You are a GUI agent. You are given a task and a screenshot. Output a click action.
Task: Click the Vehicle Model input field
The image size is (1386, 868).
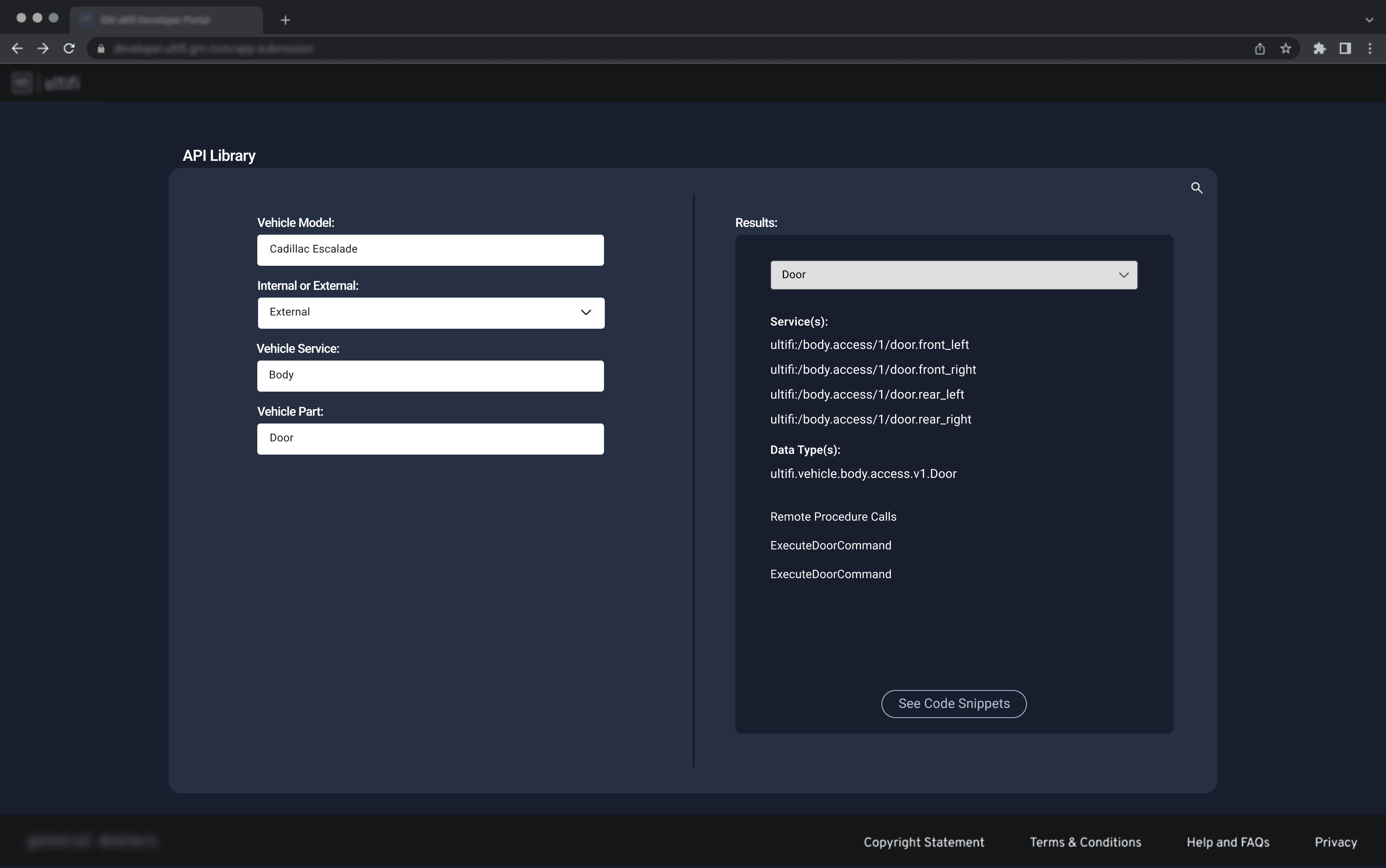(431, 250)
